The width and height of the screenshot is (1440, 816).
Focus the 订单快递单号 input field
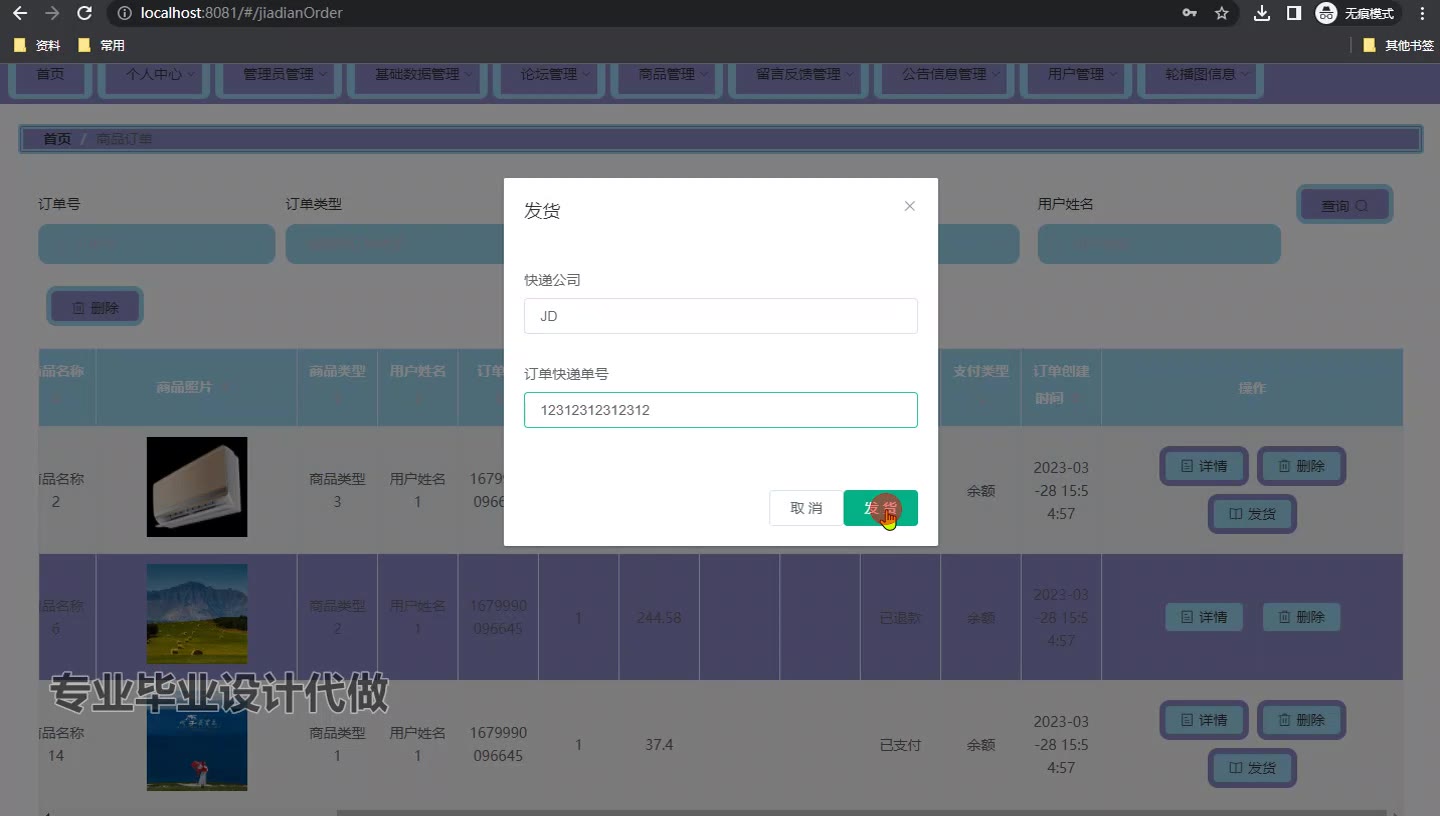click(720, 410)
